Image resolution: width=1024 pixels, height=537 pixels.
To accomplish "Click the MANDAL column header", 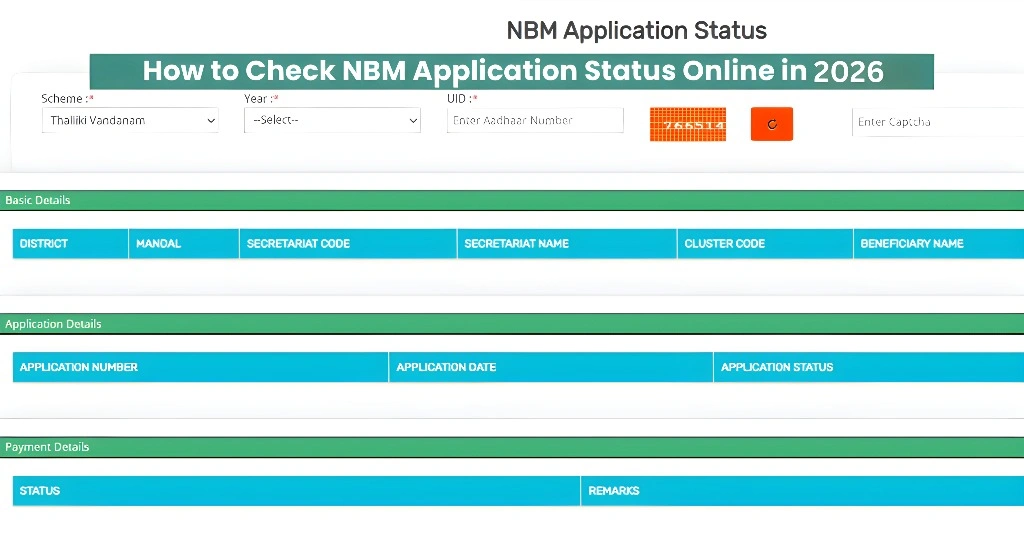I will pyautogui.click(x=184, y=244).
